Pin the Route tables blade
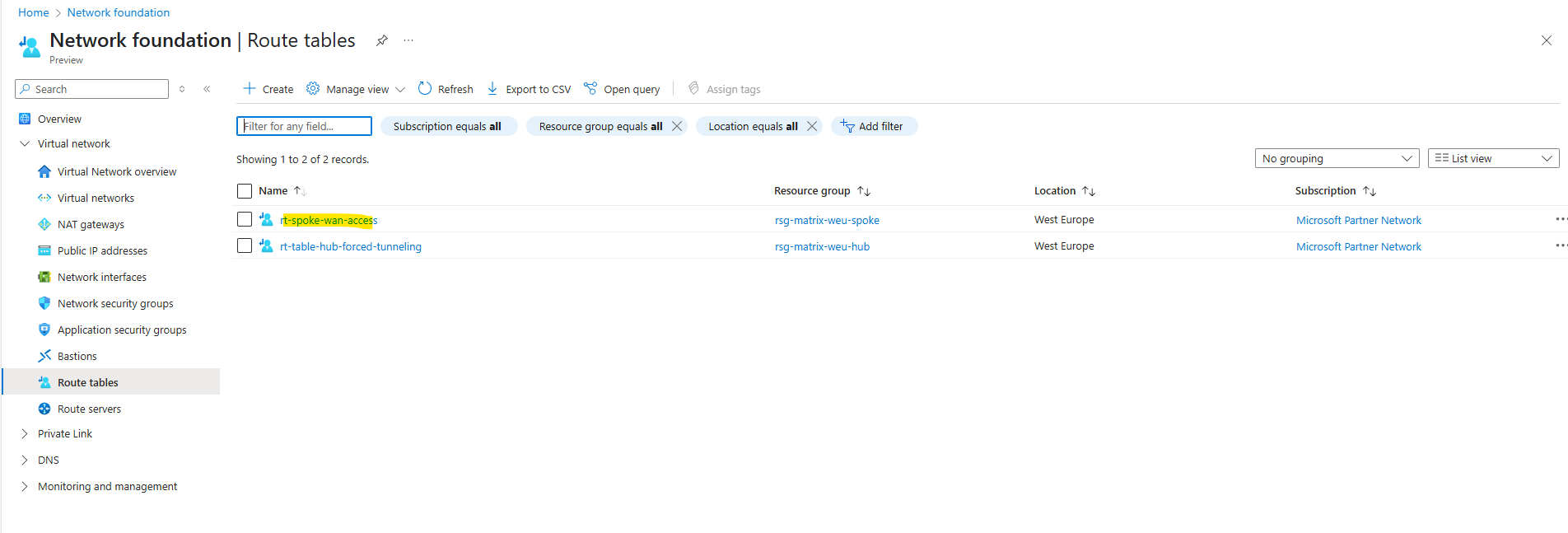 [x=382, y=40]
